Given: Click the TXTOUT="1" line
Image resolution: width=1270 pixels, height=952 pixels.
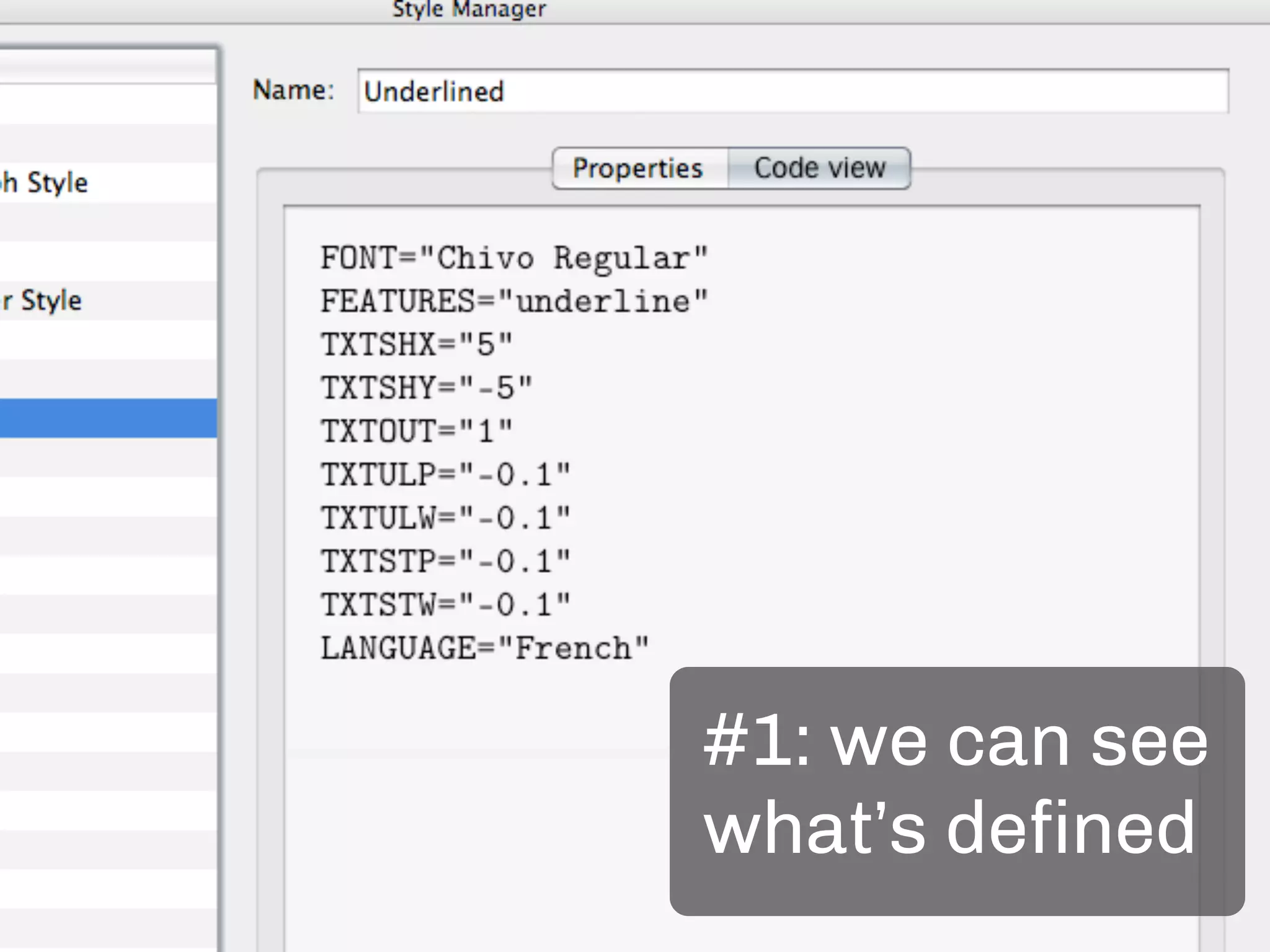Looking at the screenshot, I should [417, 431].
